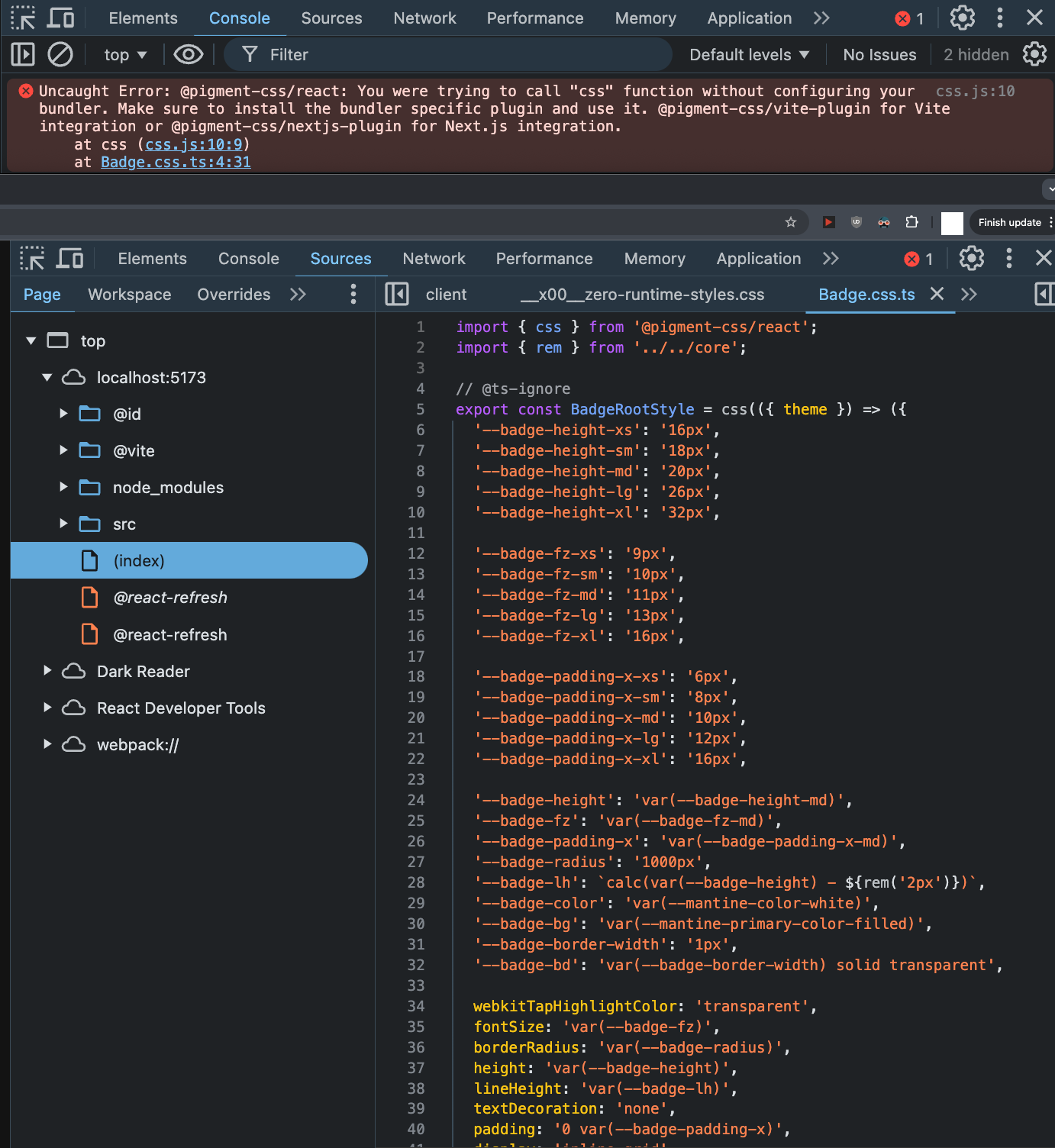
Task: Follow css.js:10:9 stack trace link
Action: [194, 144]
